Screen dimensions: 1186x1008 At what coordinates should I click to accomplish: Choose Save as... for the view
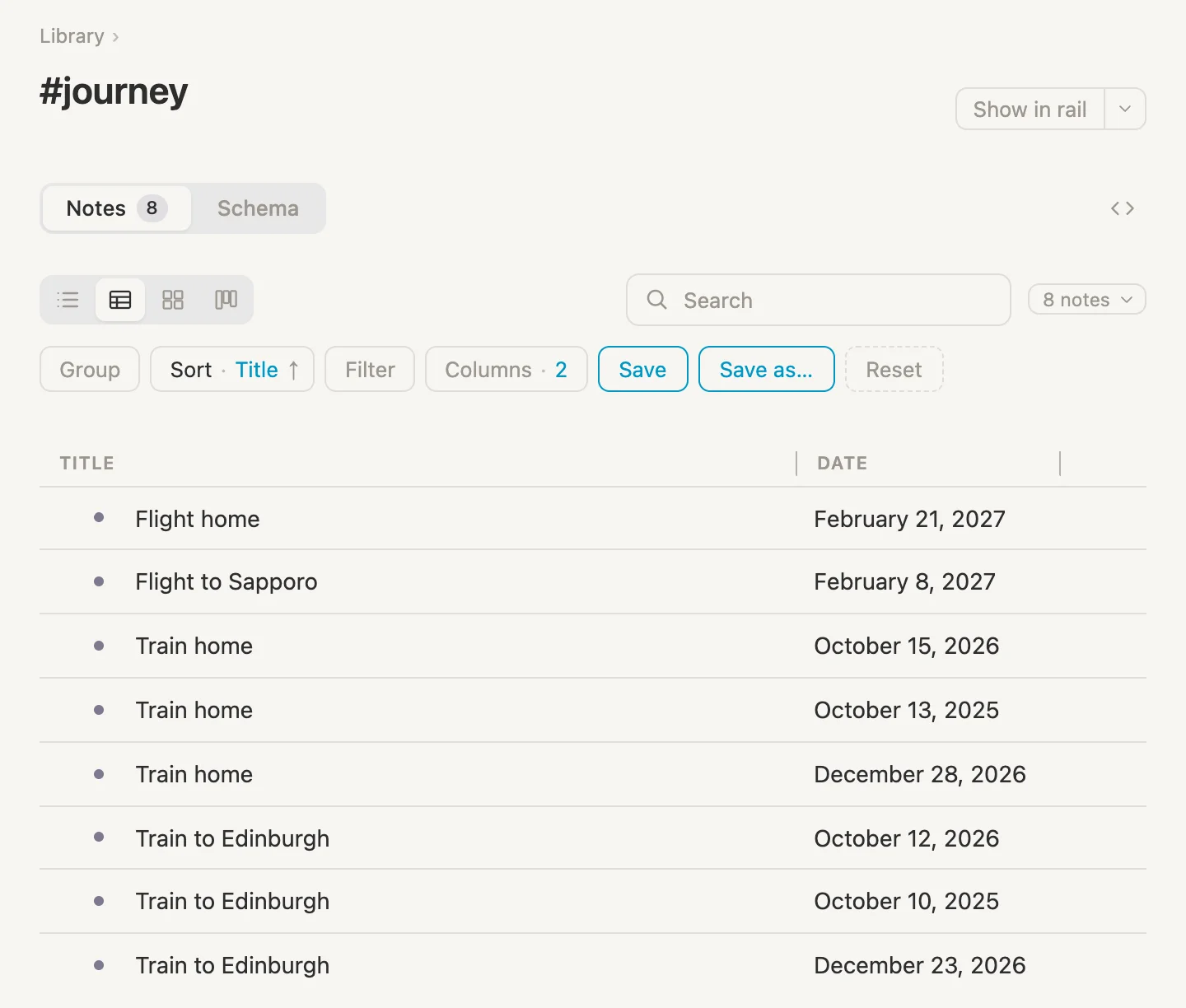[767, 370]
